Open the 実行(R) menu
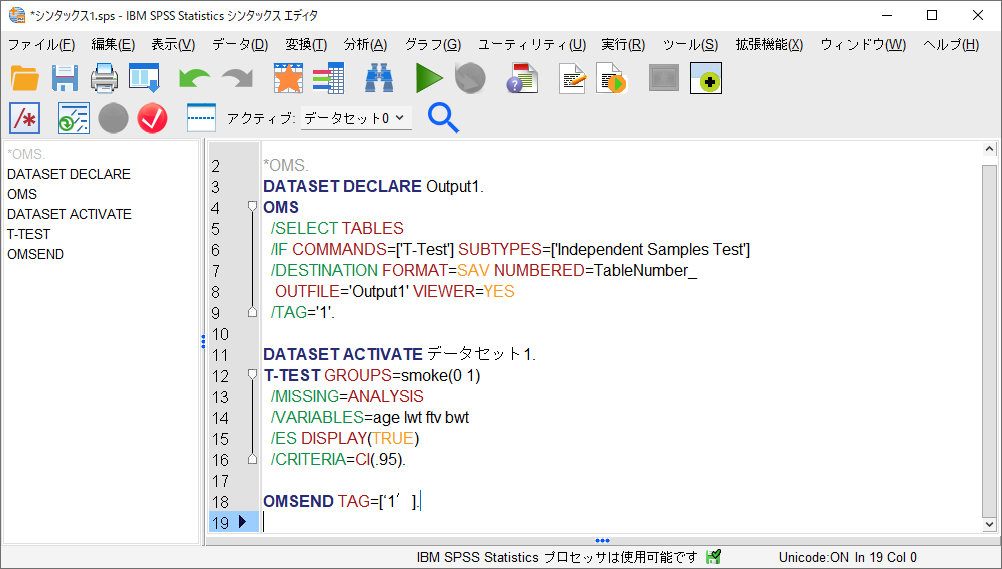 click(623, 45)
